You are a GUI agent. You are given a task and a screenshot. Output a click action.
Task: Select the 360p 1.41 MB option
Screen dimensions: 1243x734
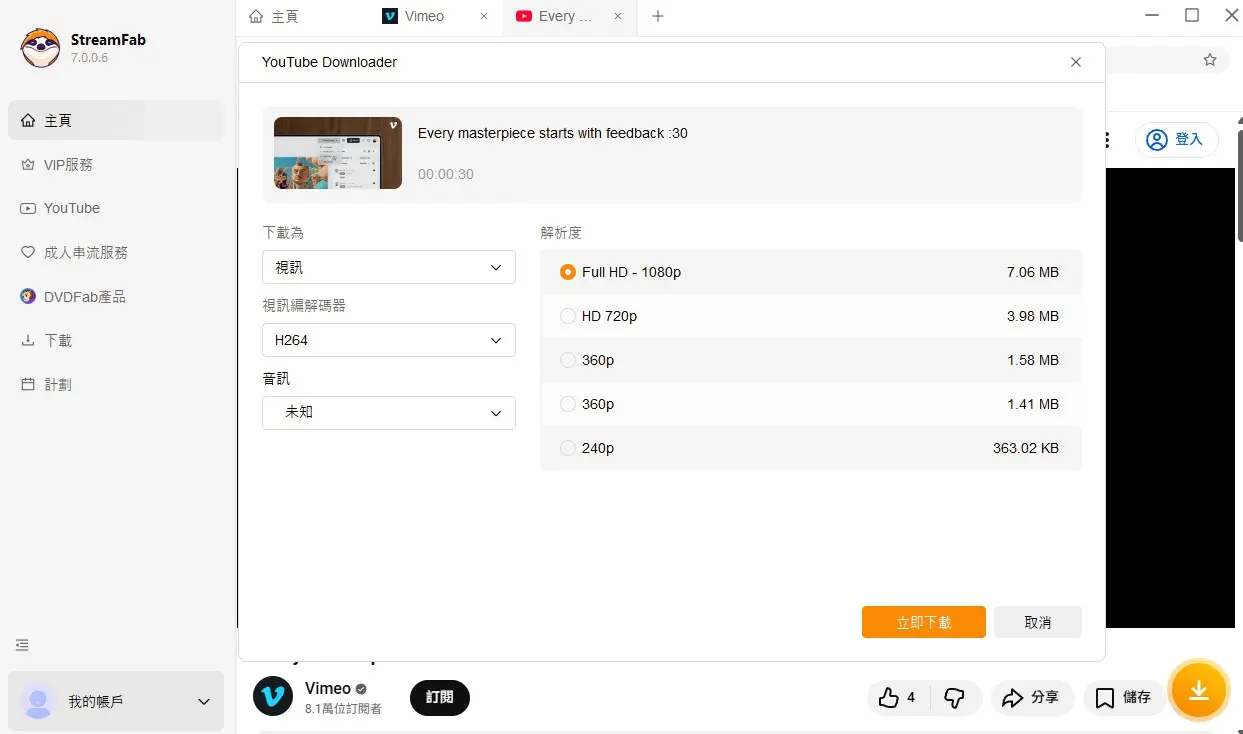tap(811, 404)
